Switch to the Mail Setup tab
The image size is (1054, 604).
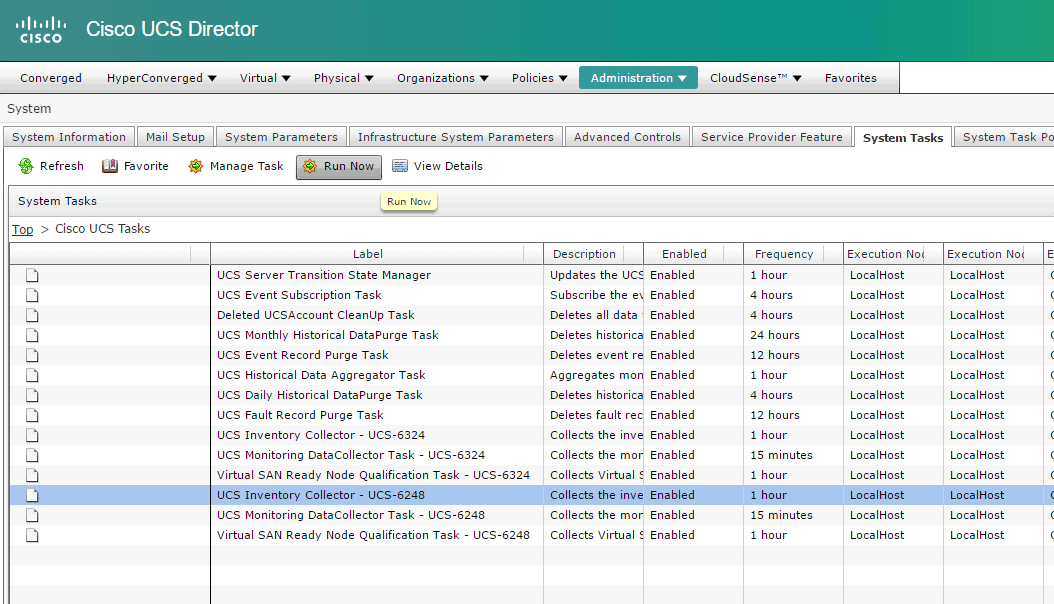point(175,137)
